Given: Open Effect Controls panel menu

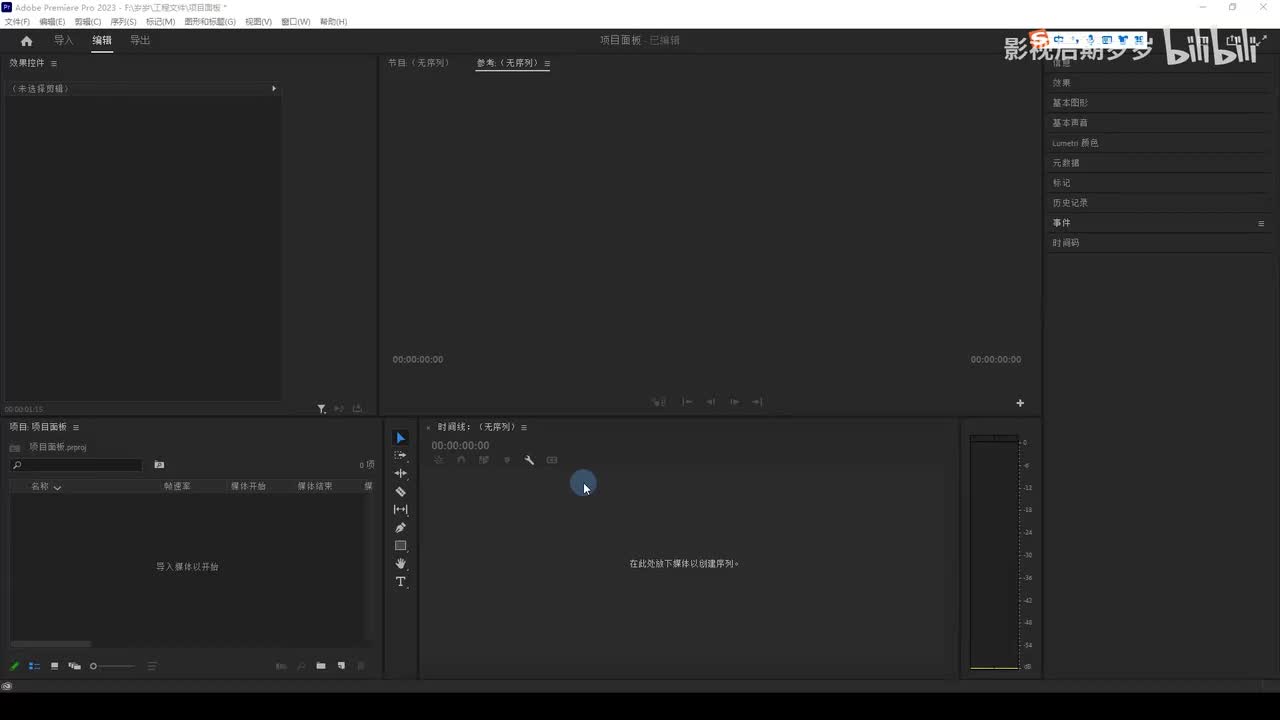Looking at the screenshot, I should 54,63.
